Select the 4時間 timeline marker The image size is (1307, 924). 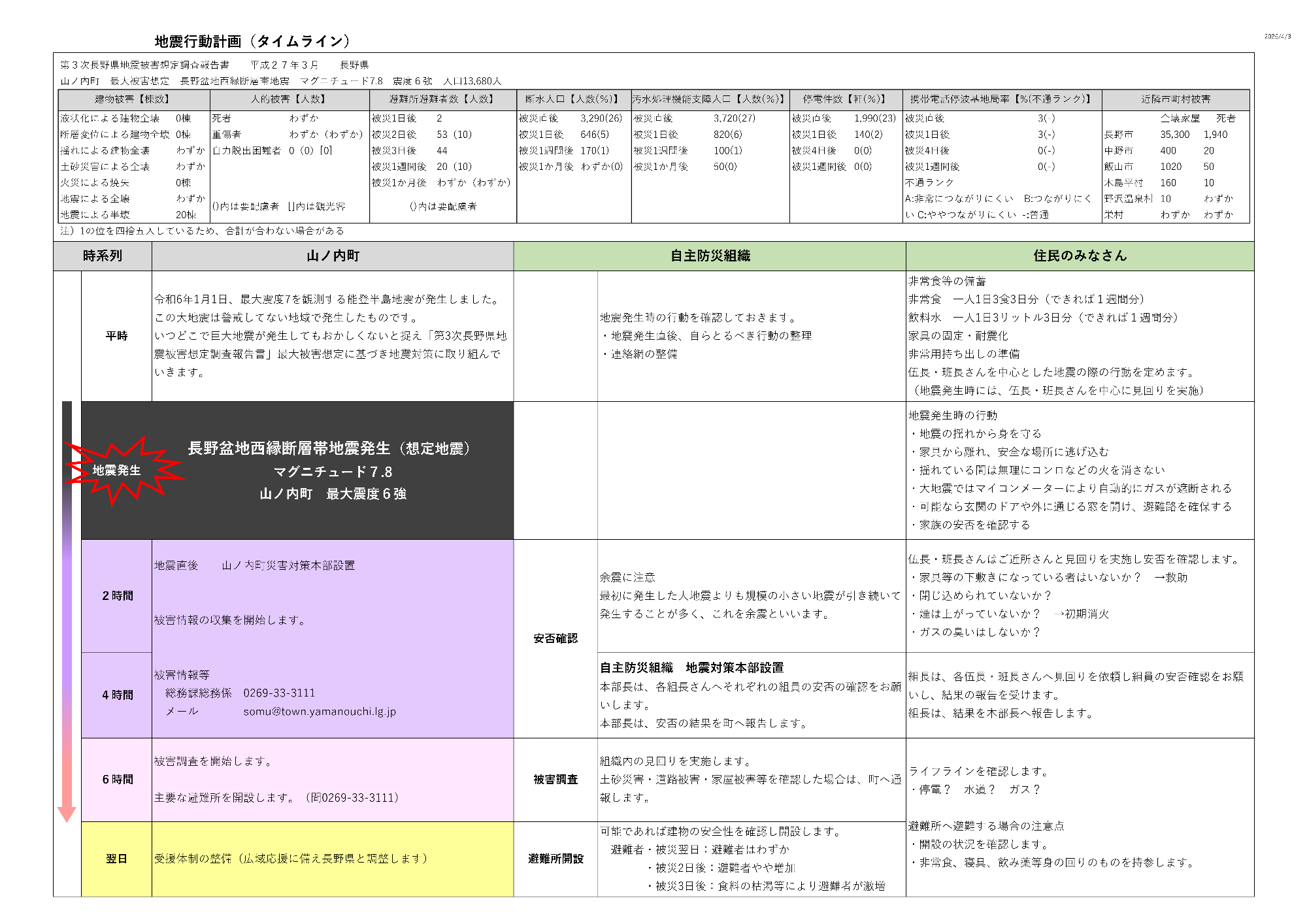(x=117, y=695)
